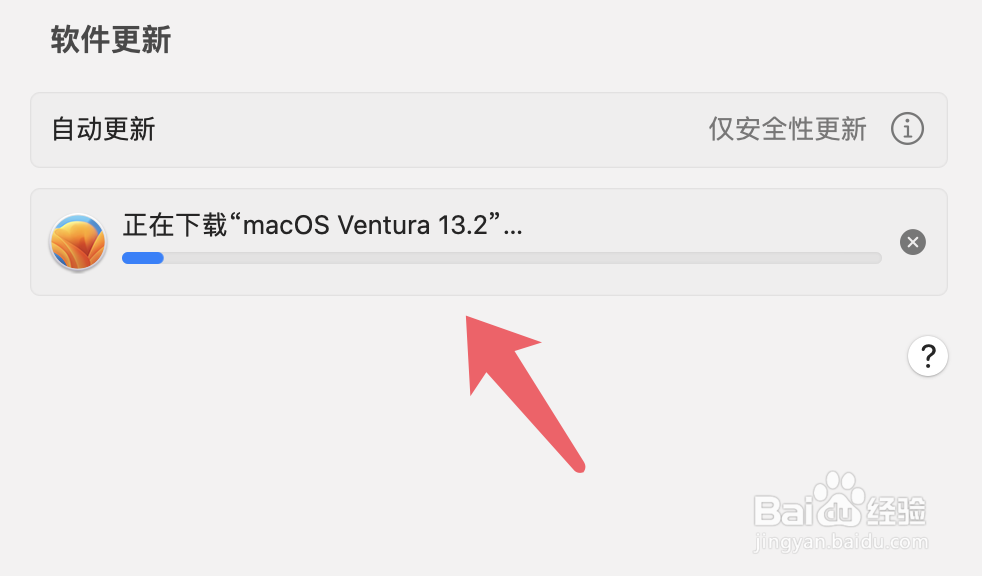This screenshot has width=982, height=576.
Task: Click the Bai letters of Baidu watermark
Action: coord(783,511)
